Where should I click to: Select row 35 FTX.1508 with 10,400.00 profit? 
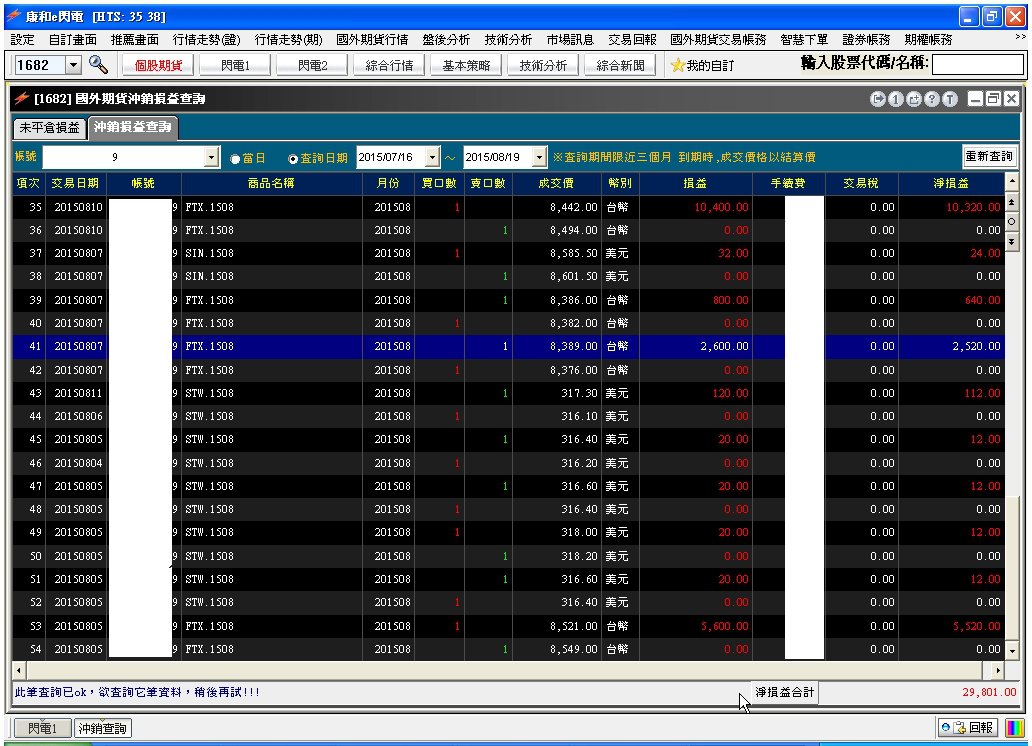[x=509, y=207]
